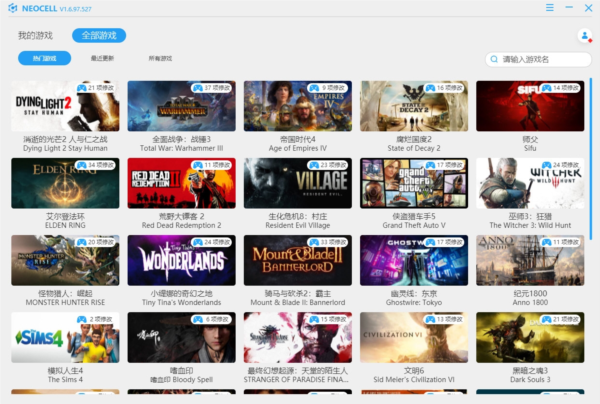Viewport: 600px width, 404px height.
Task: Select the 最近更新 filter
Action: (103, 59)
